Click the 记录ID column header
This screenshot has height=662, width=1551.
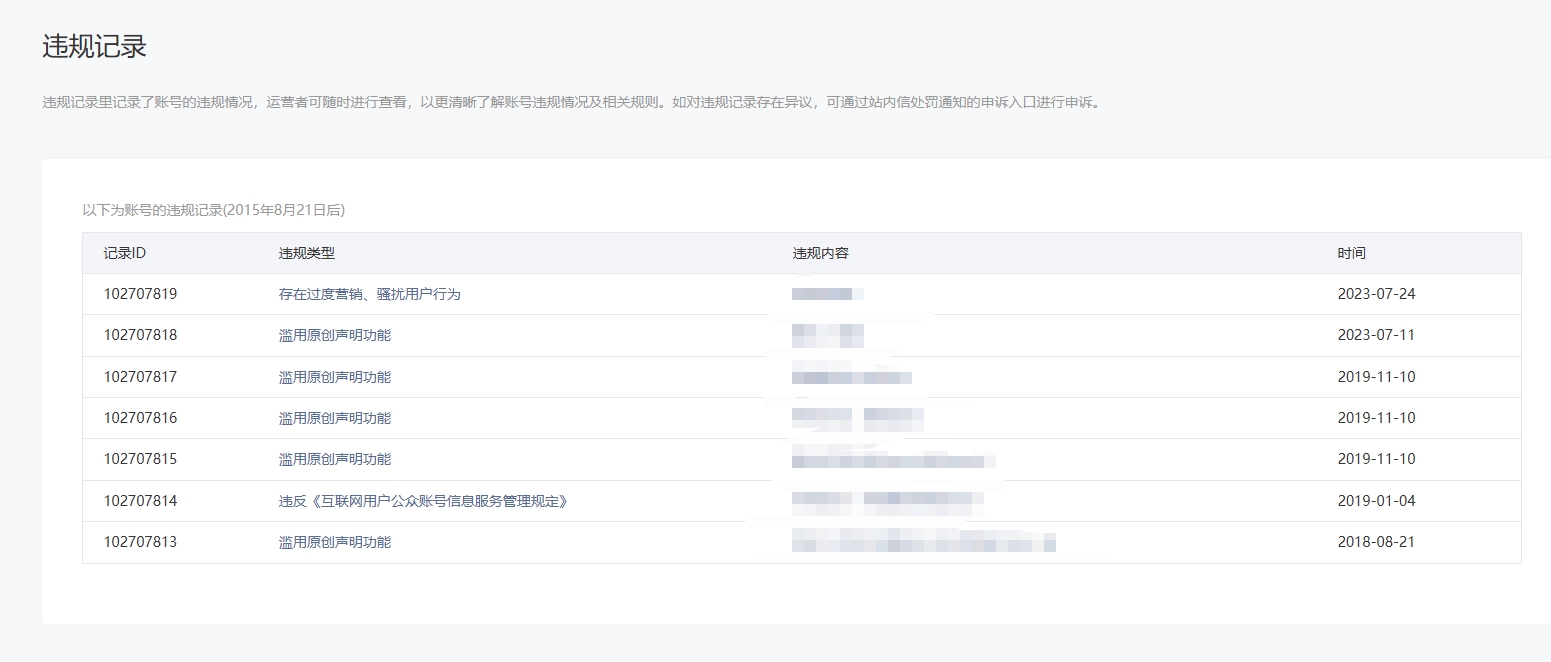(x=125, y=253)
